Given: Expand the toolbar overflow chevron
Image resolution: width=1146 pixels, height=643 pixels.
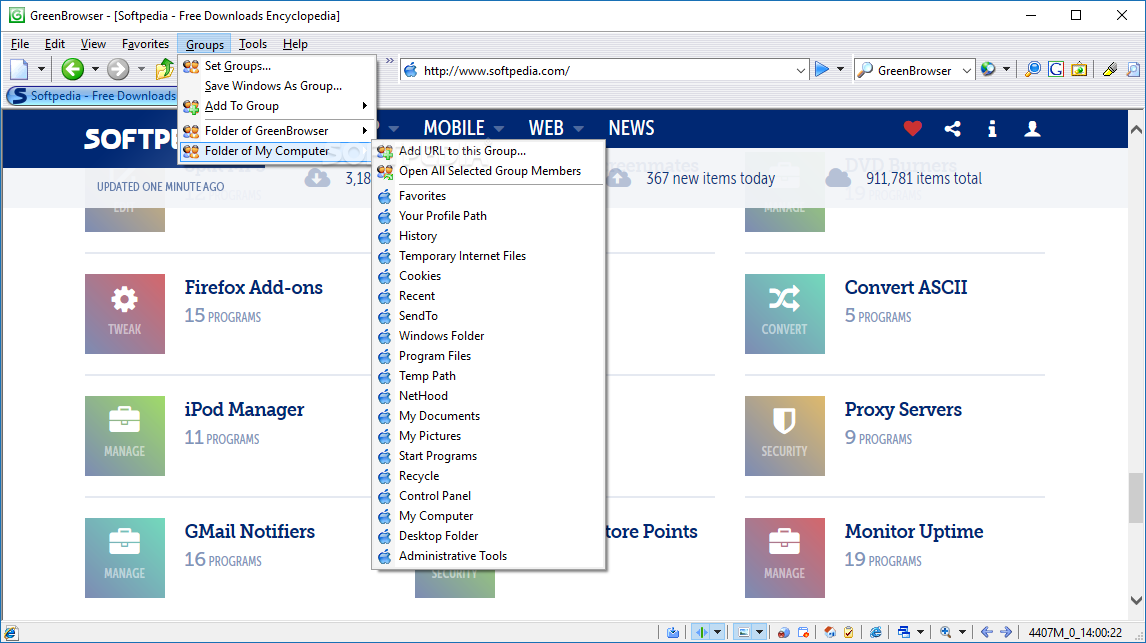Looking at the screenshot, I should coord(390,61).
